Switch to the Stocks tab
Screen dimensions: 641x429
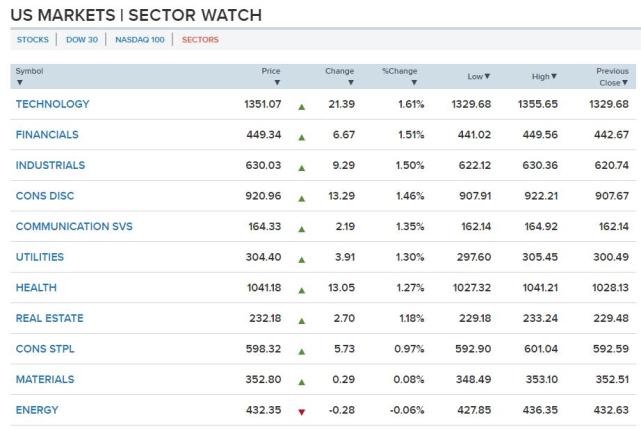pyautogui.click(x=32, y=40)
